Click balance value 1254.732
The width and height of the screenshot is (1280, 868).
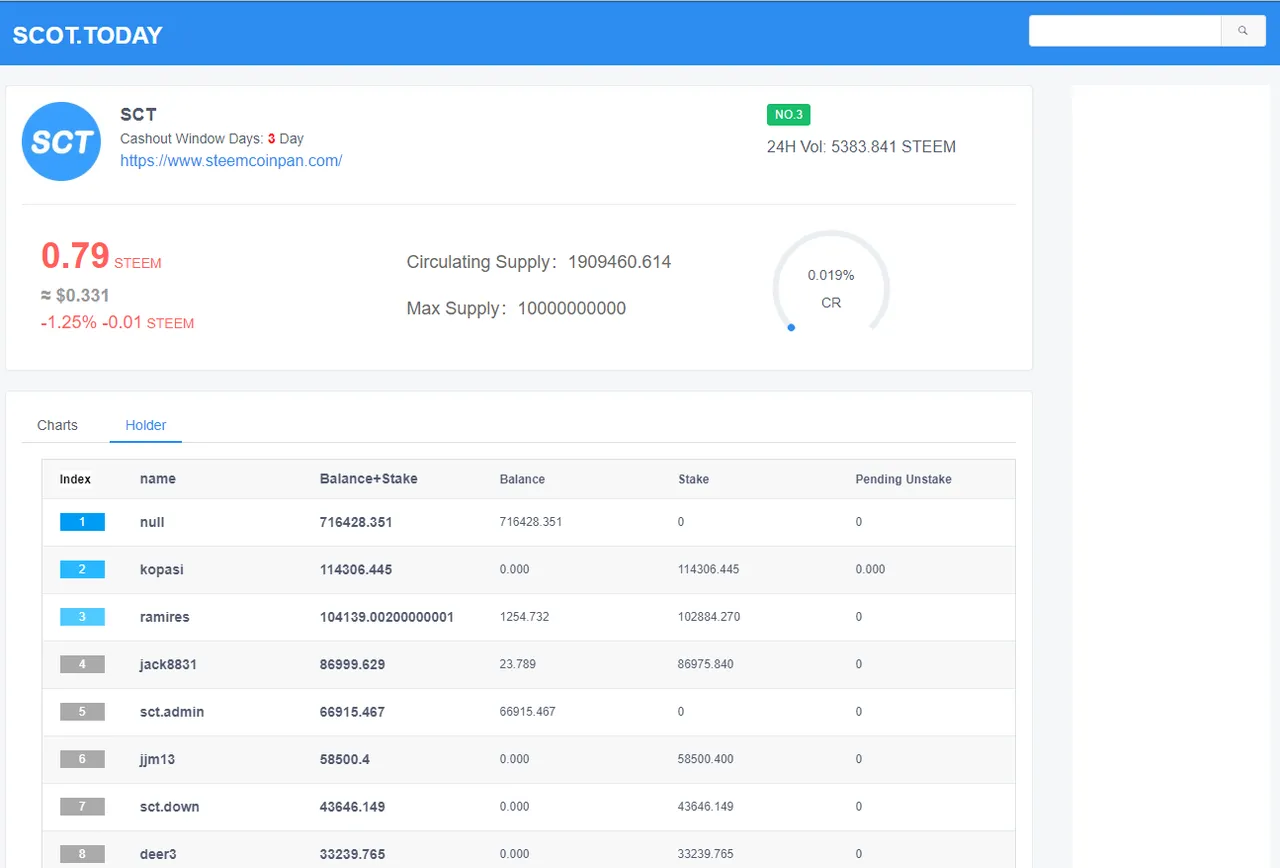click(525, 617)
